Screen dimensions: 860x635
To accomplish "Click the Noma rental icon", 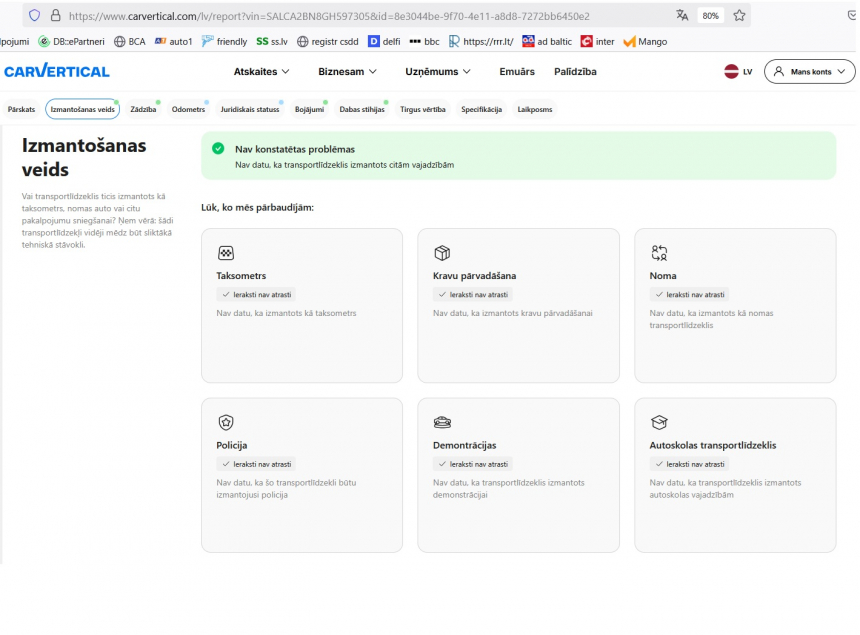I will click(x=659, y=253).
